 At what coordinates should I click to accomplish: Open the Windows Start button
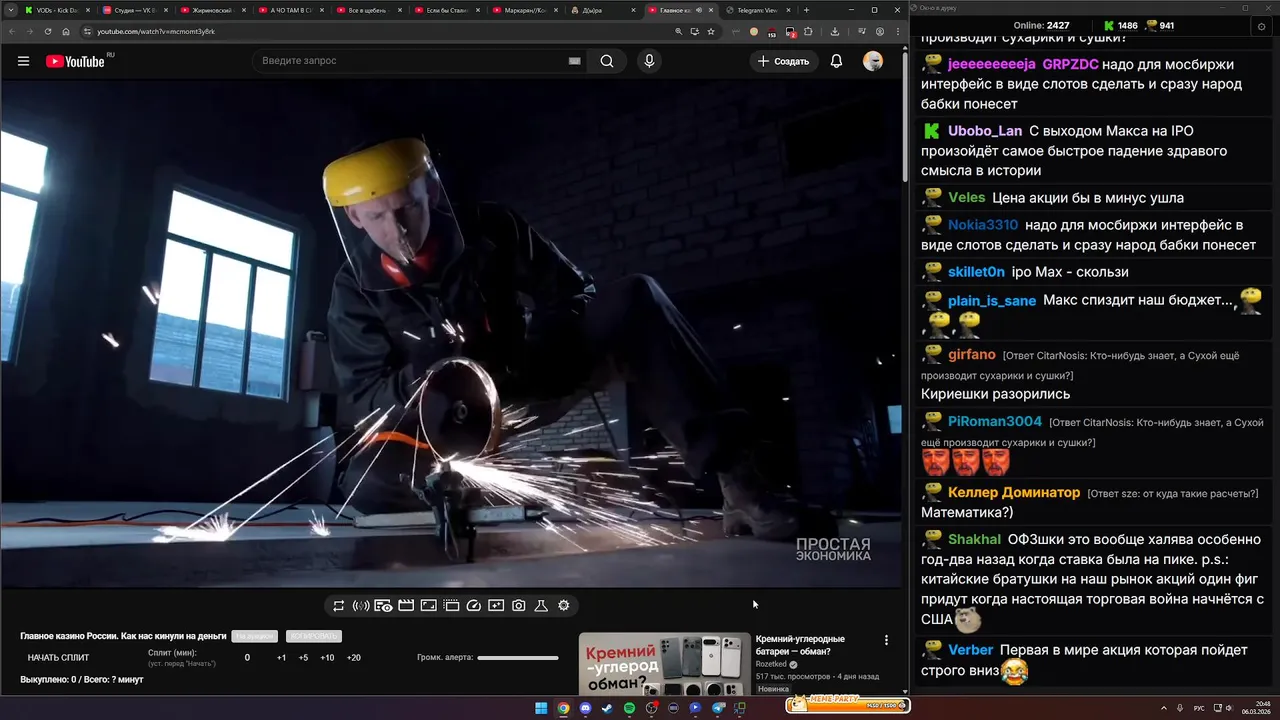click(541, 708)
